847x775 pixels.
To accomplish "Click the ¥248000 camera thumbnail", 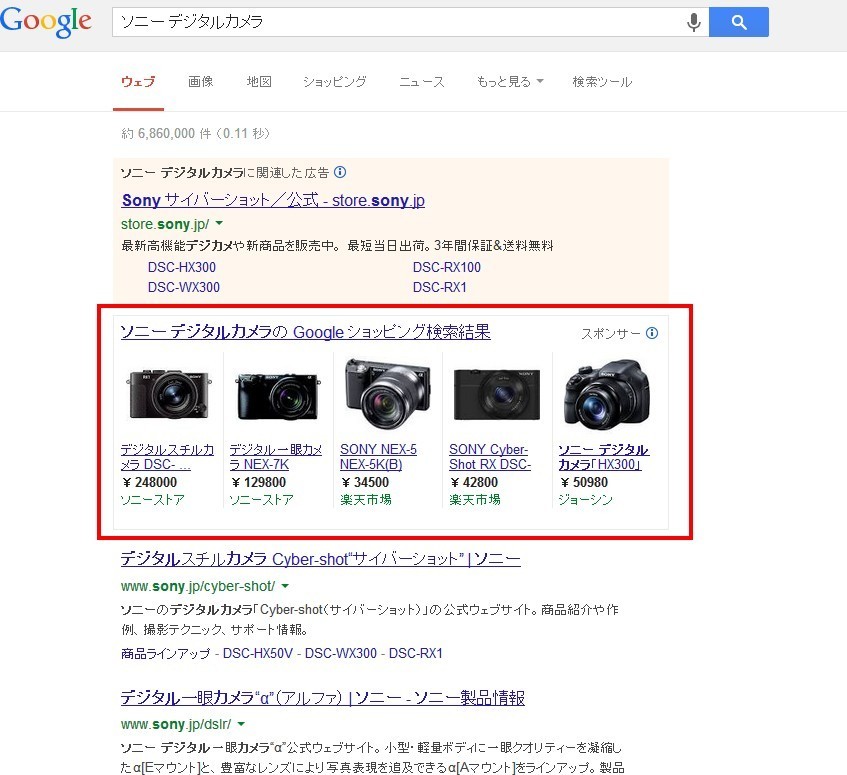I will click(x=169, y=395).
